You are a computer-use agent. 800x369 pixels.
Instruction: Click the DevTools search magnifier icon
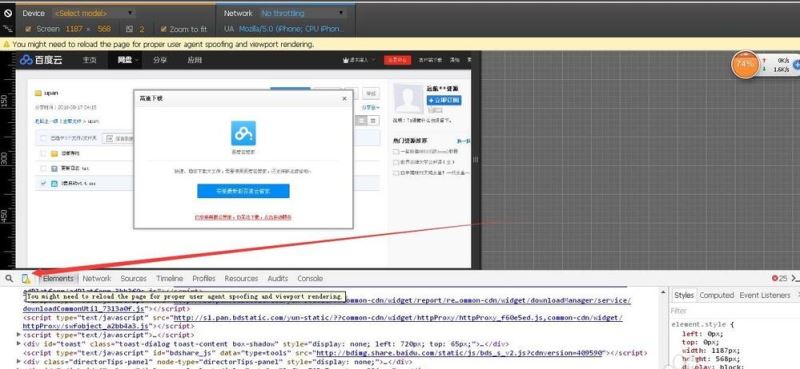pos(9,278)
